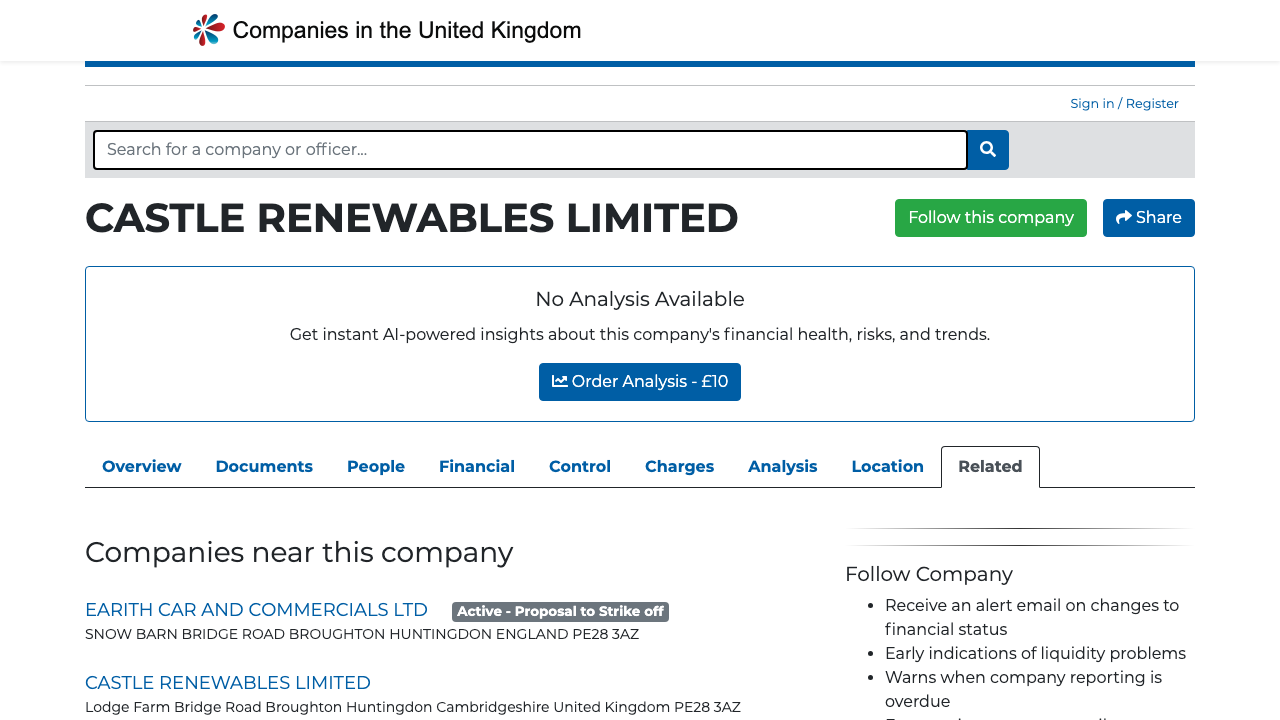
Task: Click the Register link
Action: (1151, 103)
